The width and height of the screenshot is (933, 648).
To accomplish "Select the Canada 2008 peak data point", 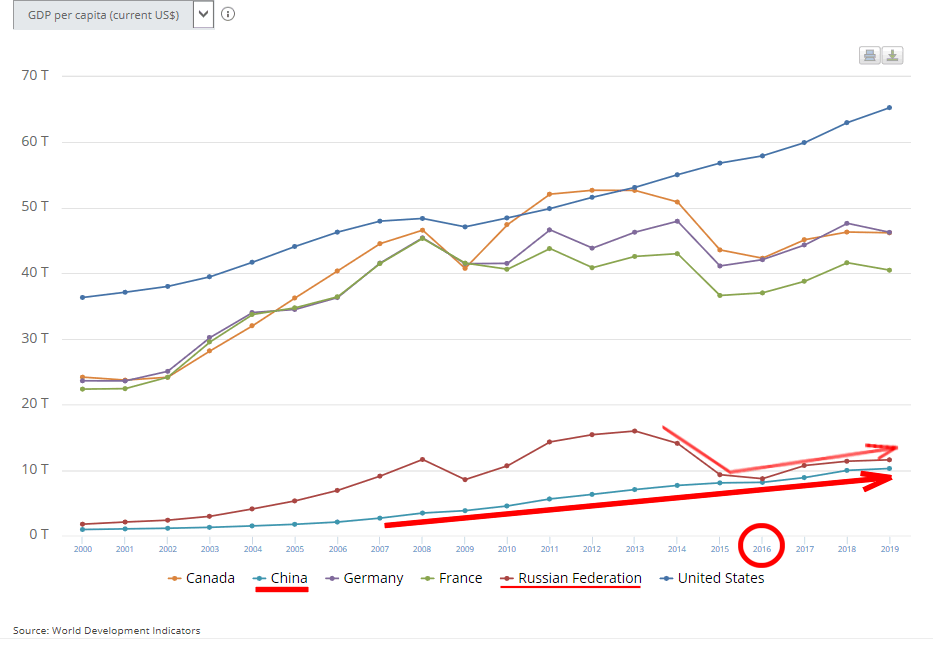I will (422, 230).
